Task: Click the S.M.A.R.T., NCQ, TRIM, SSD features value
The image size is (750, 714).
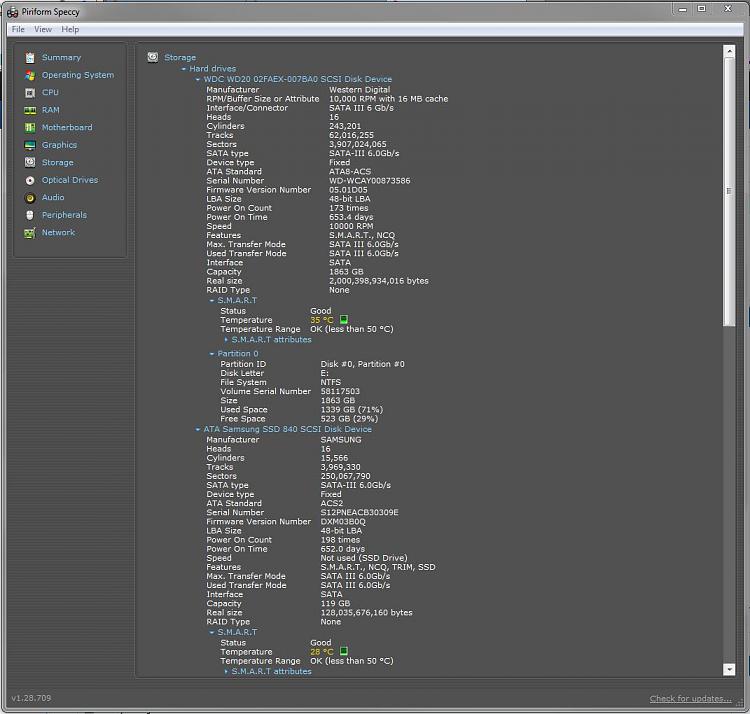Action: click(x=378, y=567)
